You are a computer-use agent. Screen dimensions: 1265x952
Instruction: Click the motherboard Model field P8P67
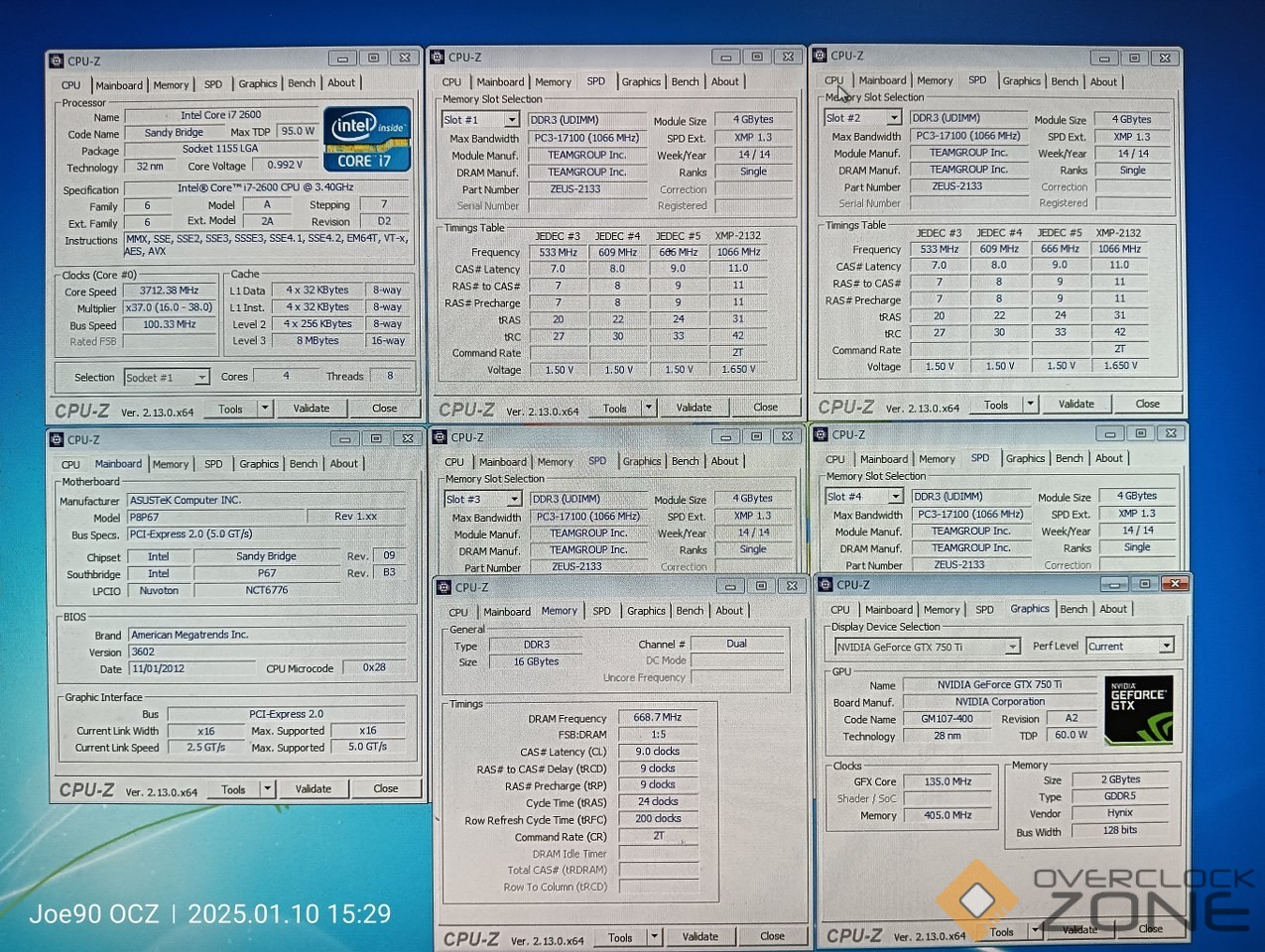(215, 518)
